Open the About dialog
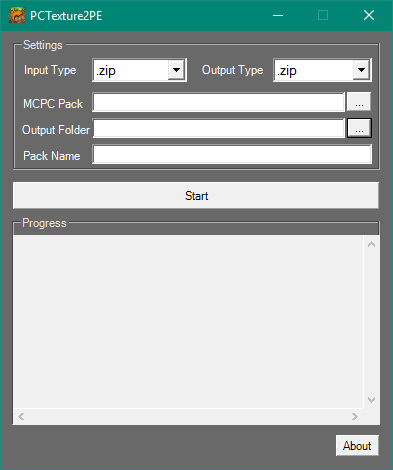 click(357, 446)
